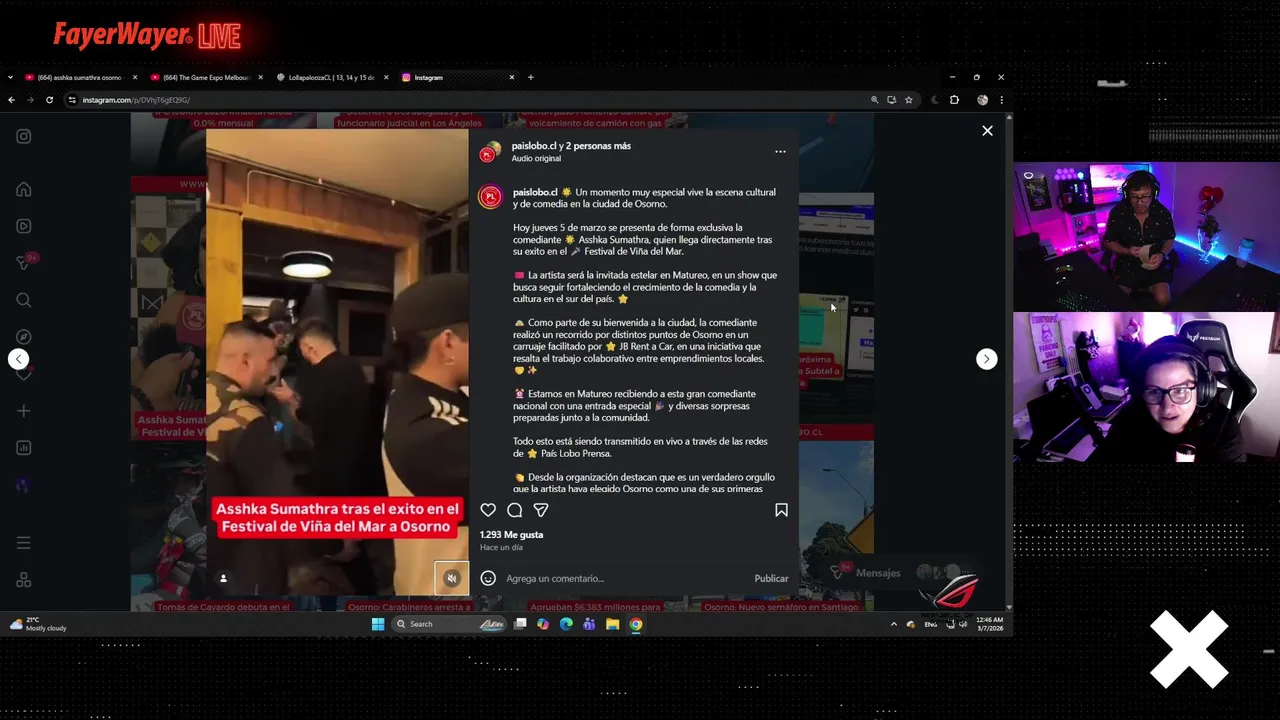Viewport: 1280px width, 720px height.
Task: Open Search magnifier in Instagram sidebar
Action: [x=23, y=300]
